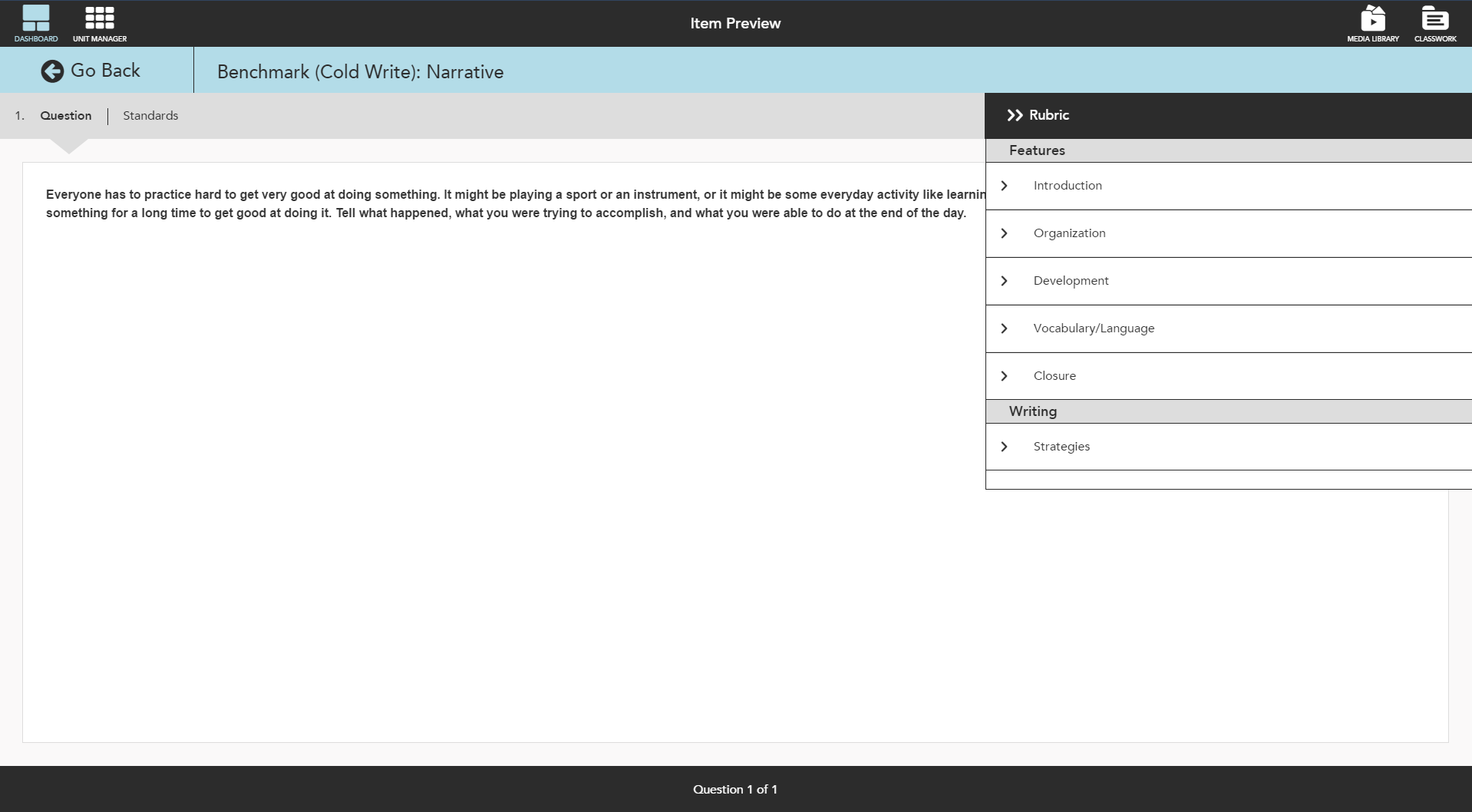Image resolution: width=1472 pixels, height=812 pixels.
Task: Select the Vocabulary/Language row label
Action: 1094,328
